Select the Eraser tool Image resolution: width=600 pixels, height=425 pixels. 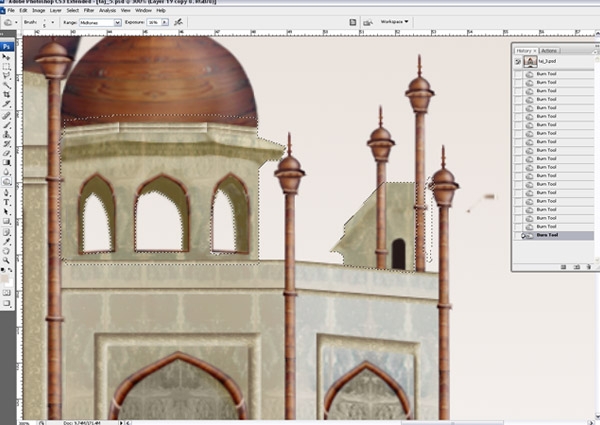(x=6, y=153)
